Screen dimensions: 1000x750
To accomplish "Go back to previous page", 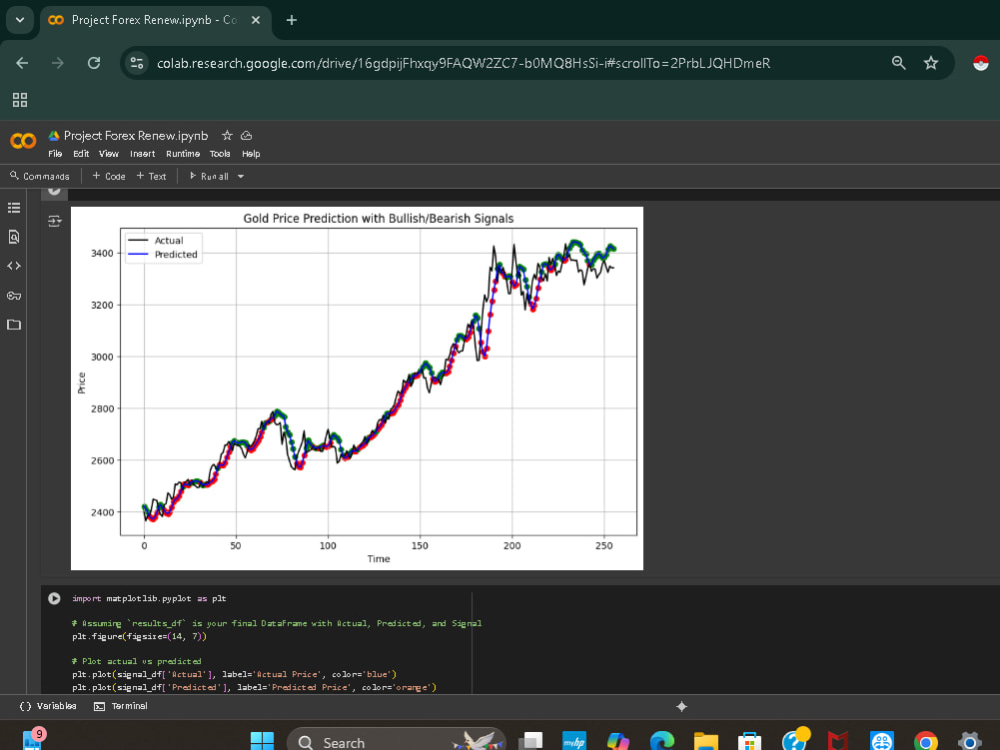I will (22, 63).
